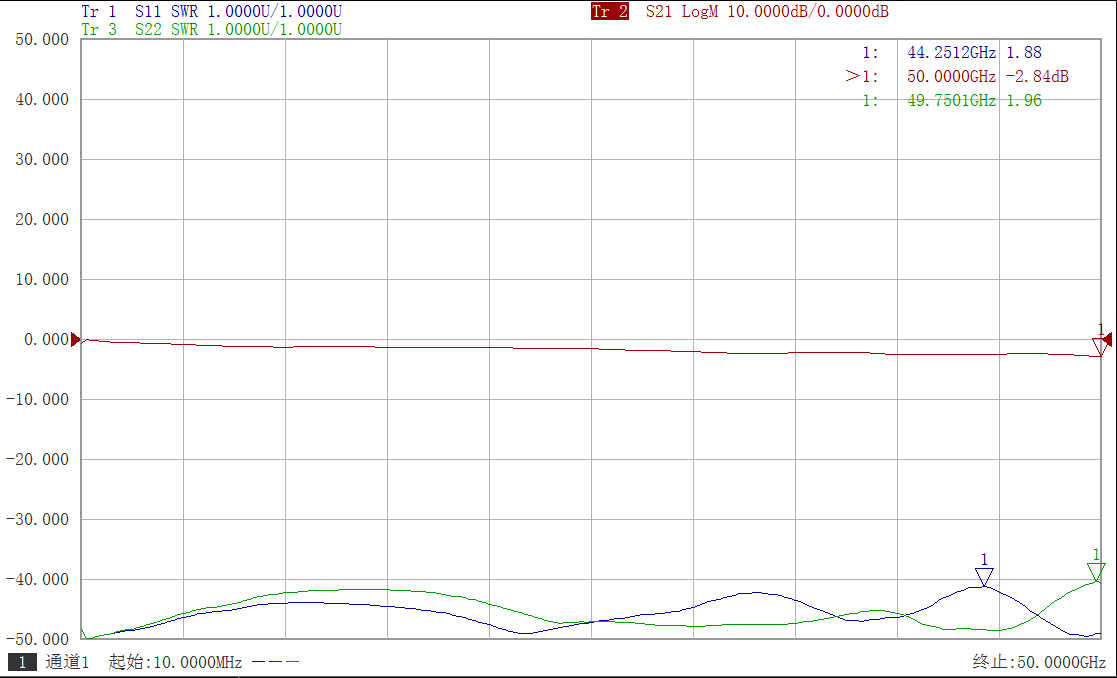Click blue marker 1 triangle on S11 trace
The image size is (1117, 678).
click(984, 577)
